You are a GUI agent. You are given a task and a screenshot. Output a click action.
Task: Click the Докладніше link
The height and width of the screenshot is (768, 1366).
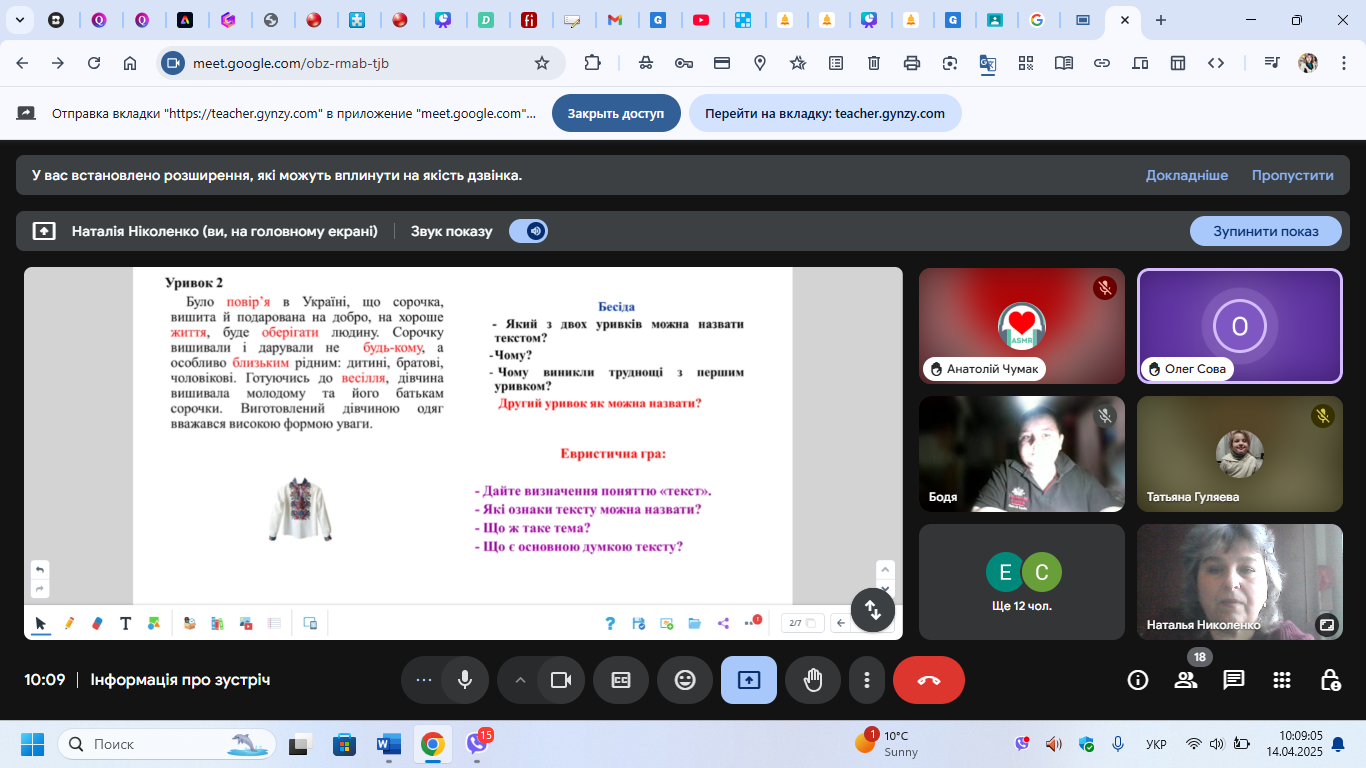1187,175
